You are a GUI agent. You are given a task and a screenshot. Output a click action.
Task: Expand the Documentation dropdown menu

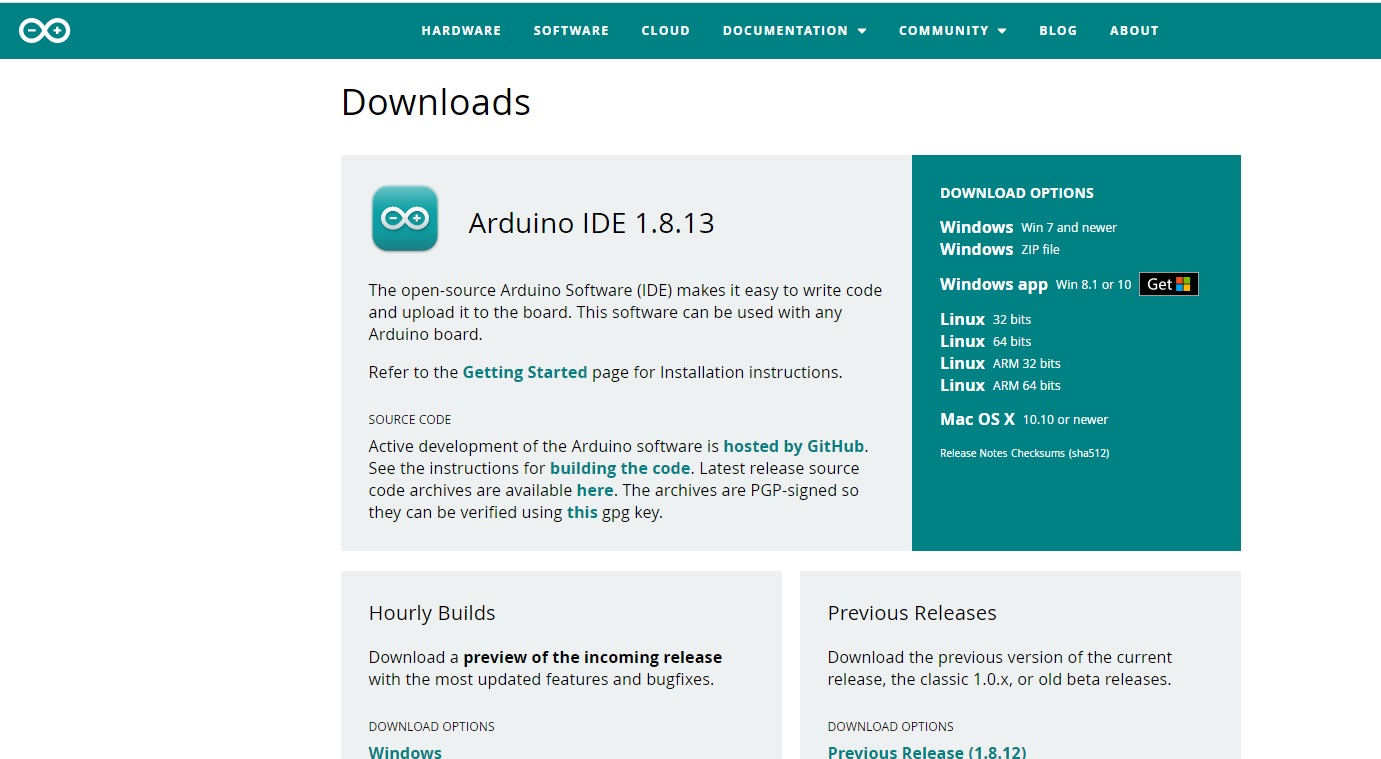795,31
